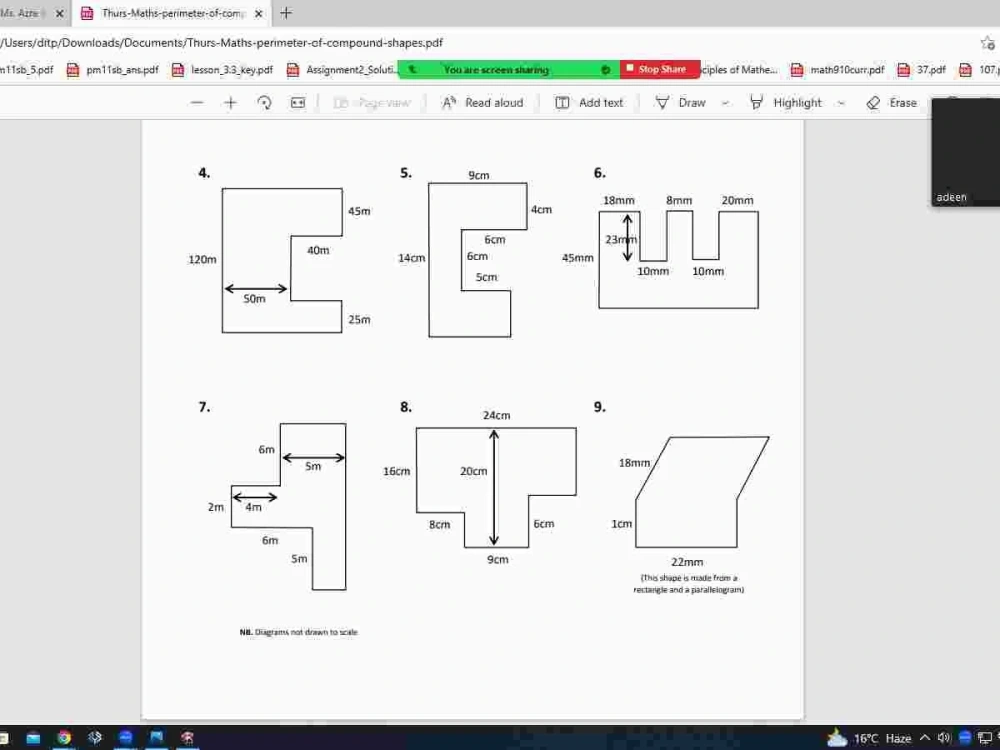Open pm11sb_ans.pdf bookmark
1000x750 pixels.
click(113, 70)
